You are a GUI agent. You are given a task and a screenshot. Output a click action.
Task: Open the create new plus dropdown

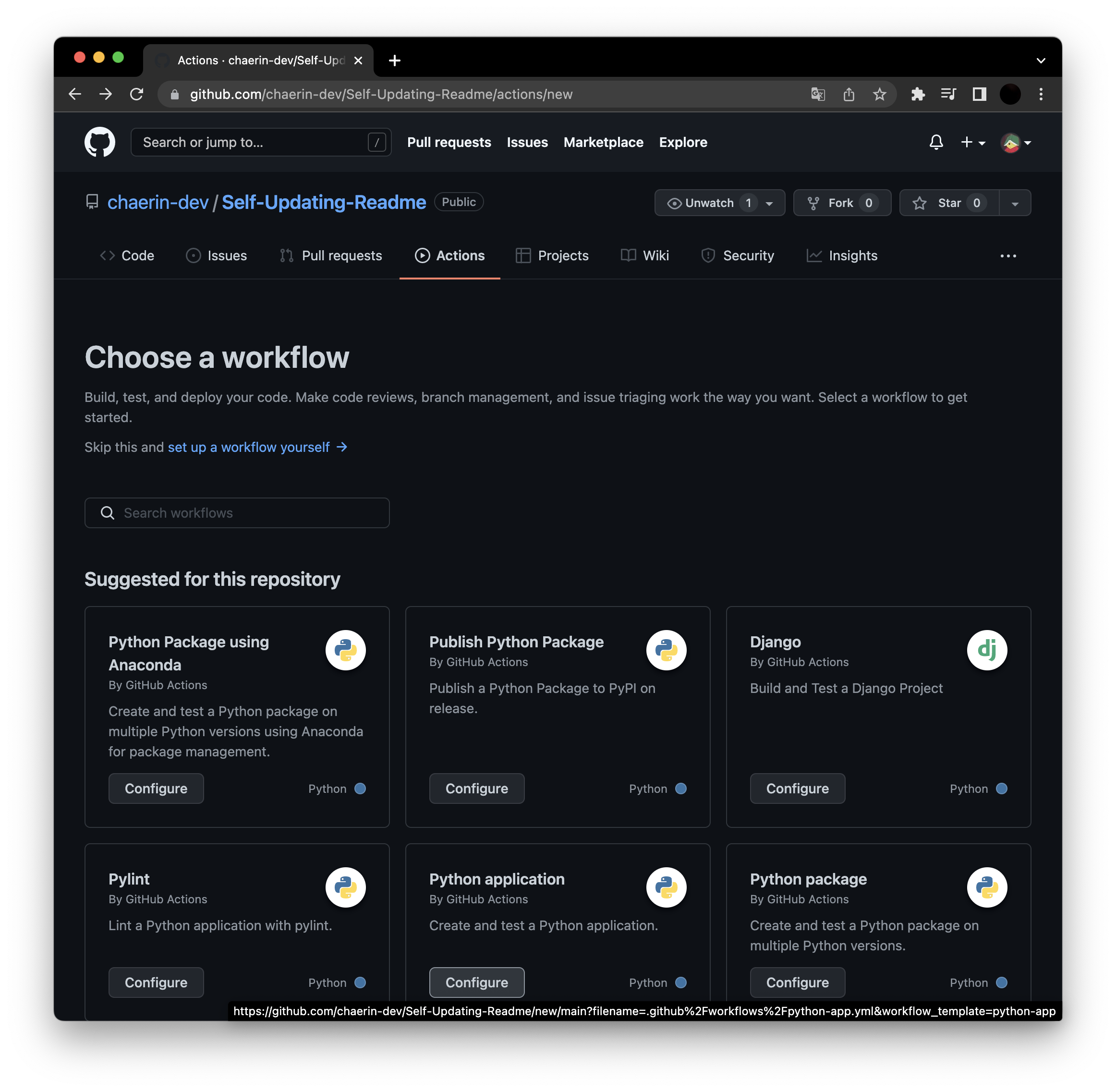coord(972,142)
